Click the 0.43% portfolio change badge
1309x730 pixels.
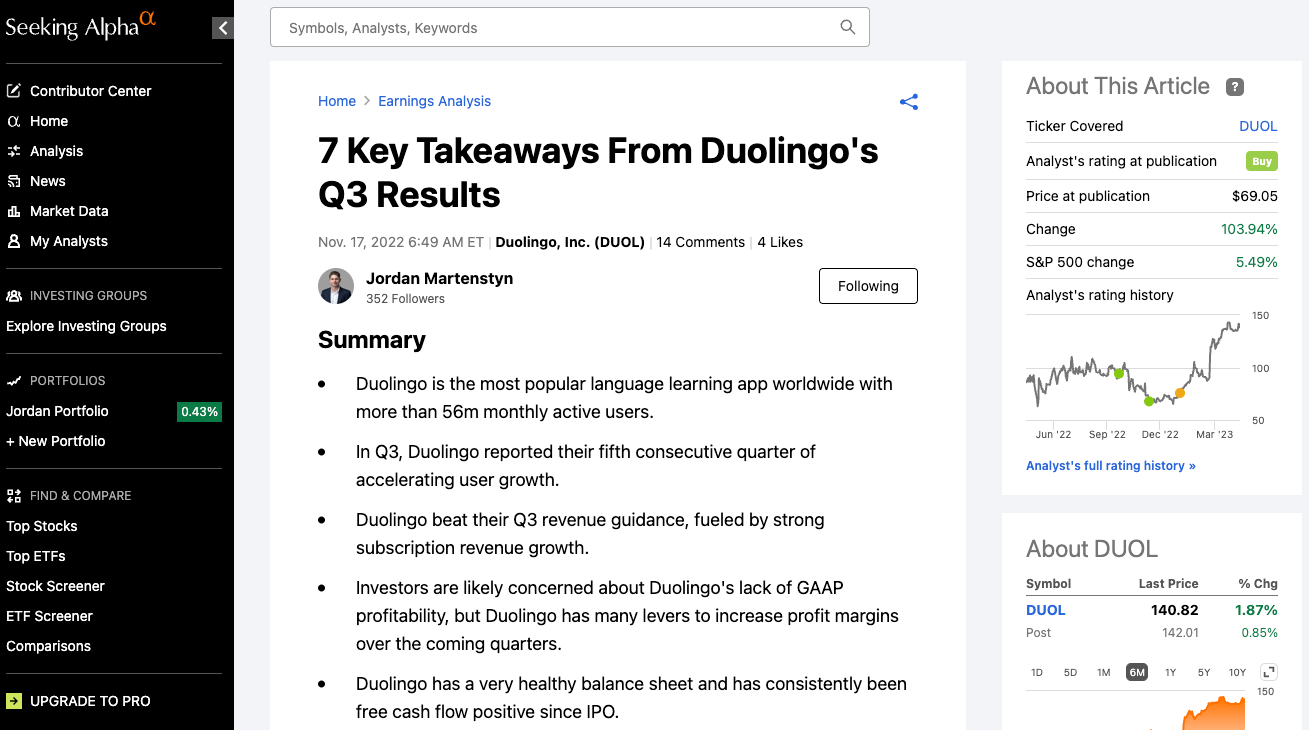click(199, 411)
